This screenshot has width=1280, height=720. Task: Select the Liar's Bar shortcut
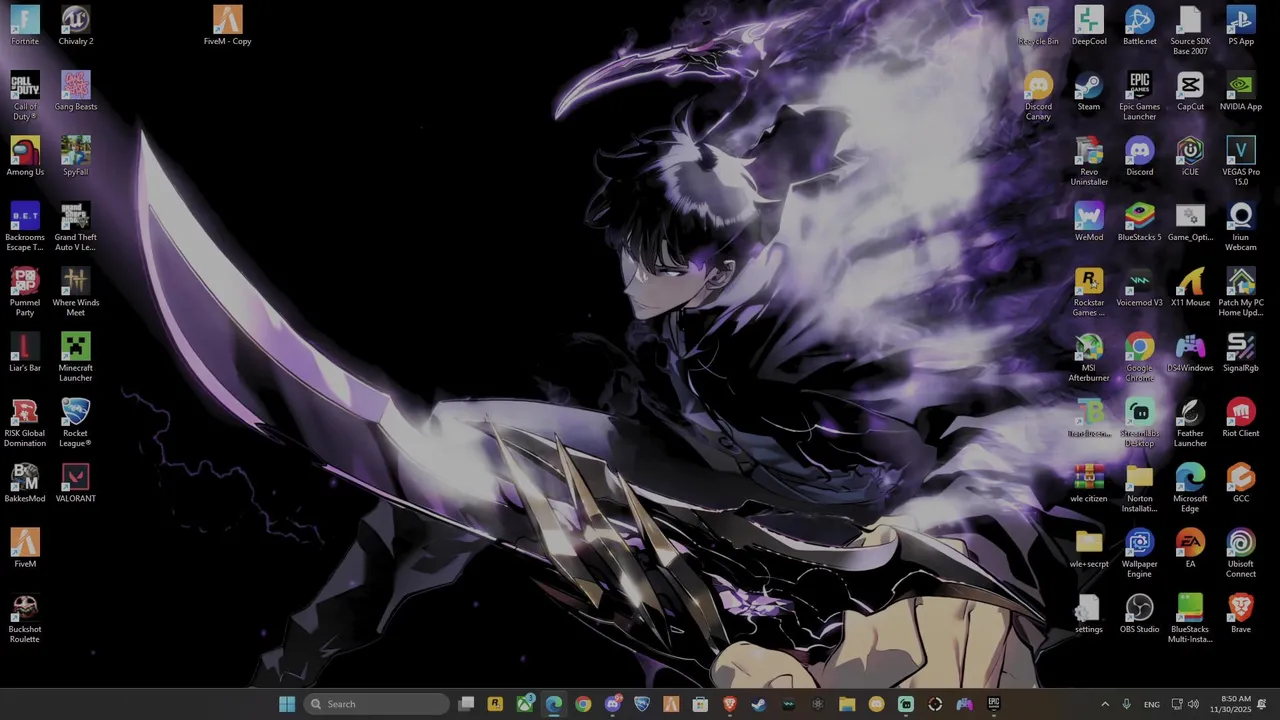25,352
